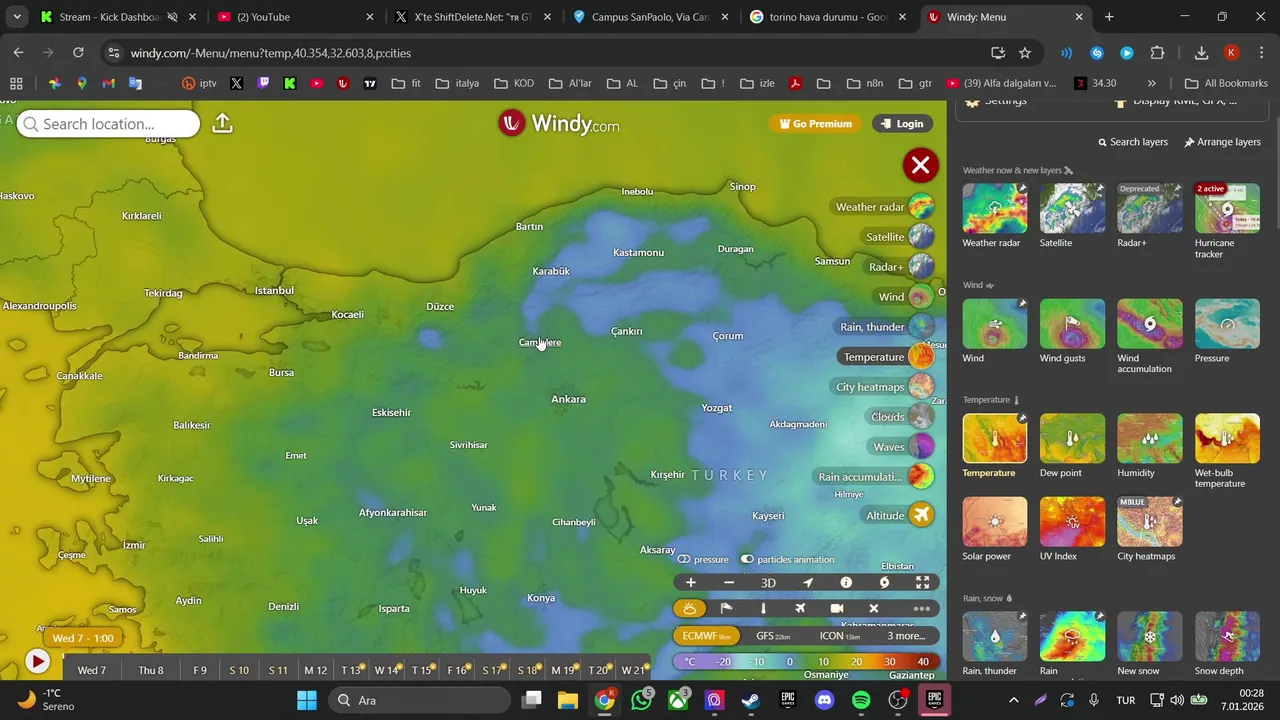This screenshot has width=1280, height=720.
Task: Select the Clouds layer icon in map list
Action: [921, 417]
